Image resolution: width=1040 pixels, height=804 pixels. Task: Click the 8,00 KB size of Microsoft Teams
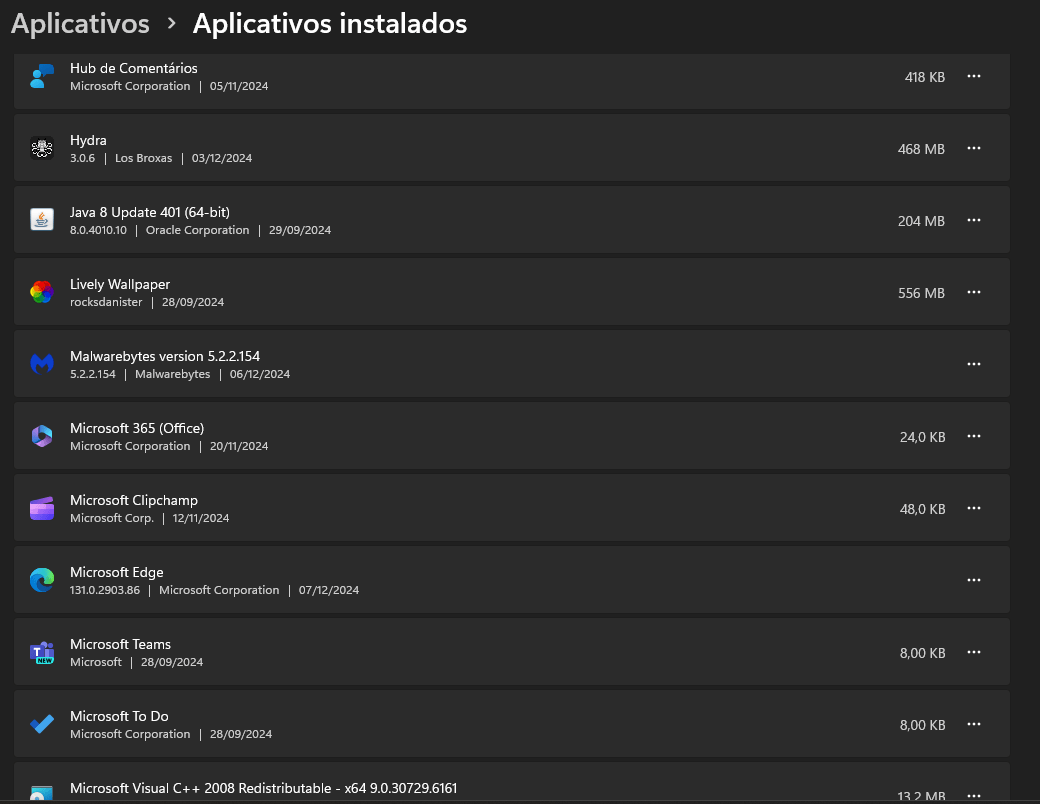pyautogui.click(x=923, y=653)
